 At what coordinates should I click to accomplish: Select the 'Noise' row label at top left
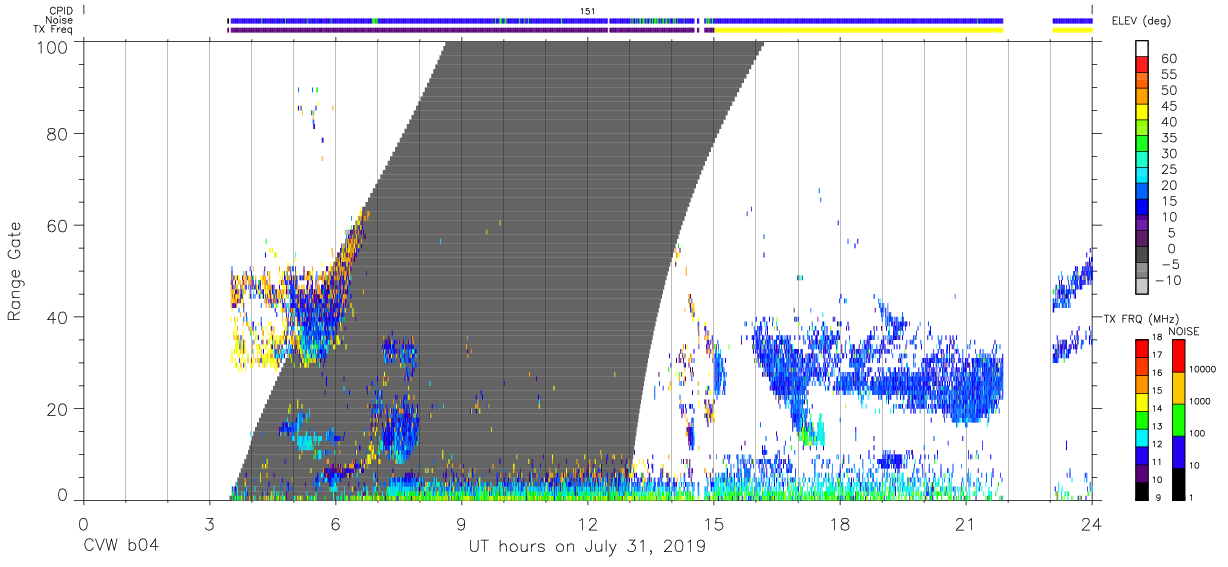60,20
